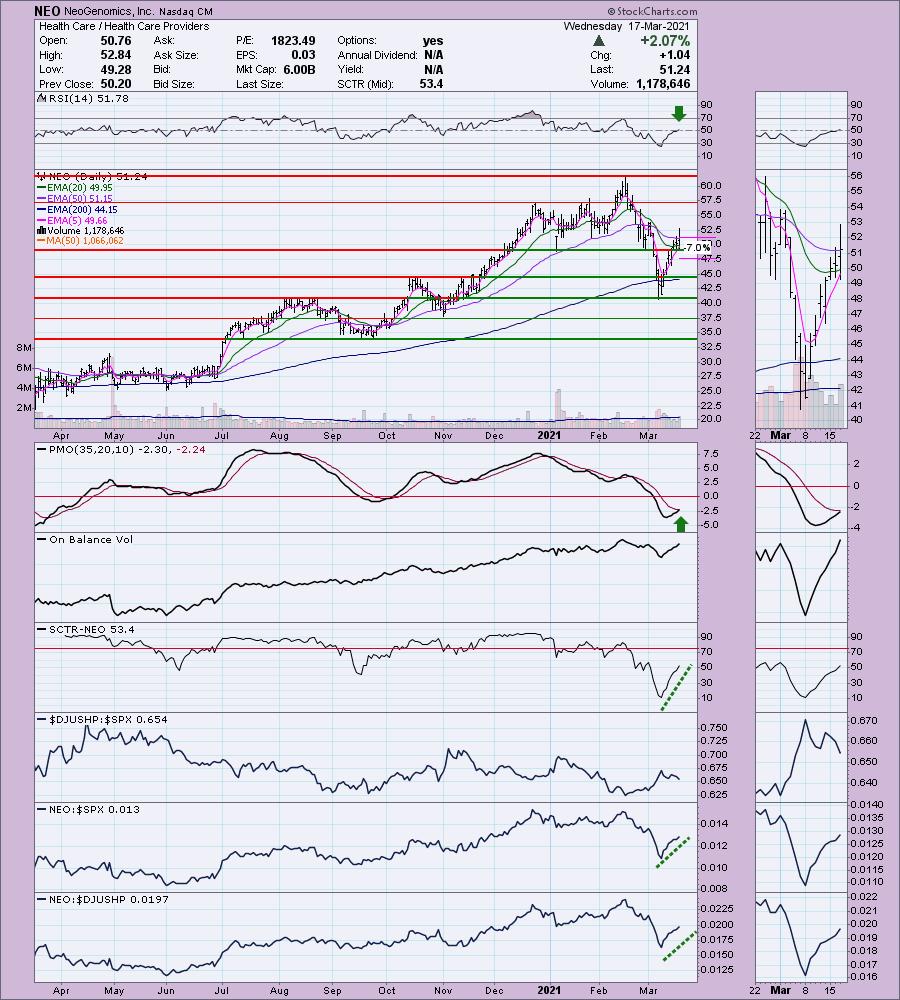
Task: Click the 2021 year label under price chart
Action: [549, 435]
